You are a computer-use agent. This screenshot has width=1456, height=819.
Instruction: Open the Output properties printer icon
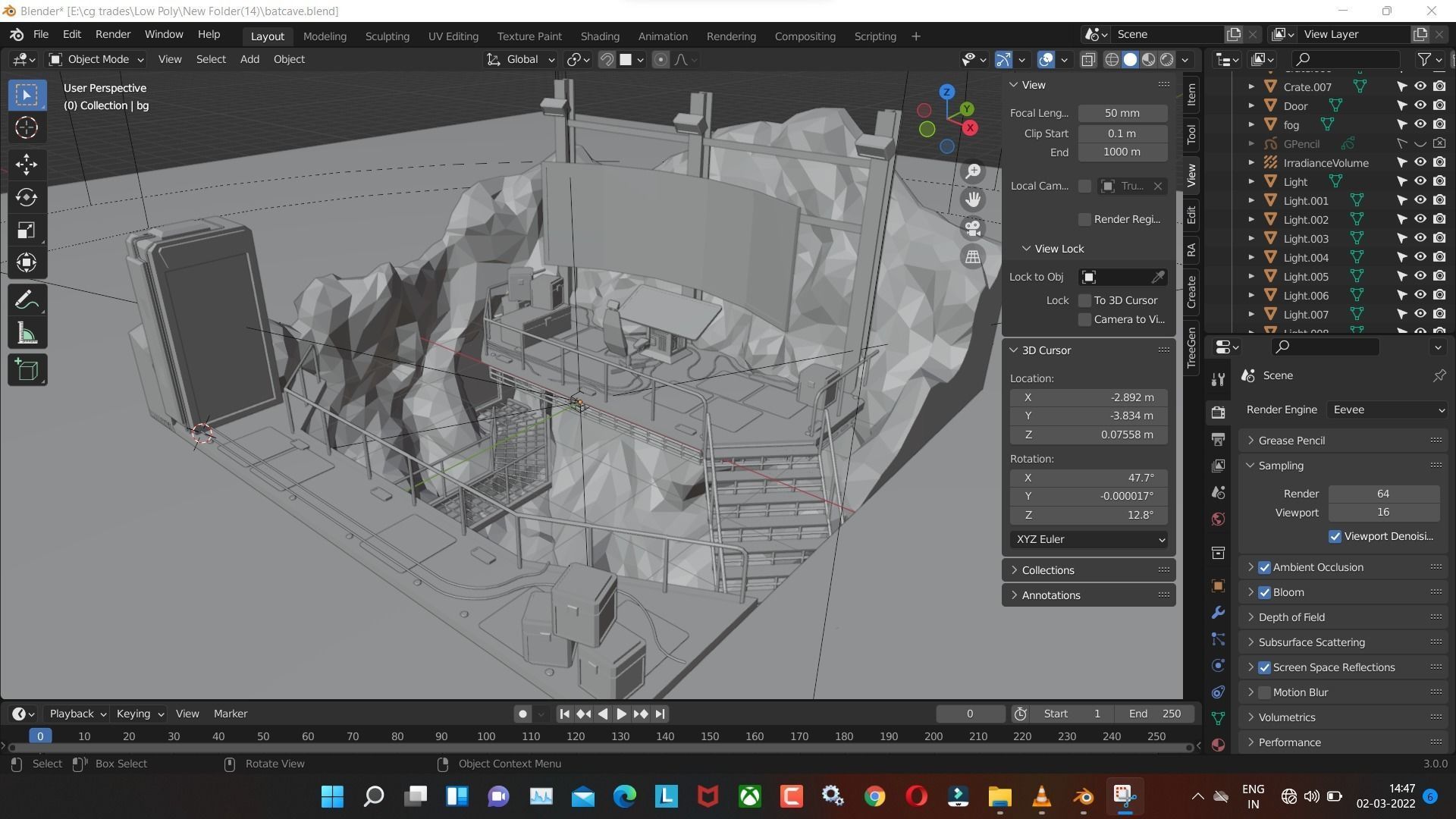pyautogui.click(x=1218, y=439)
